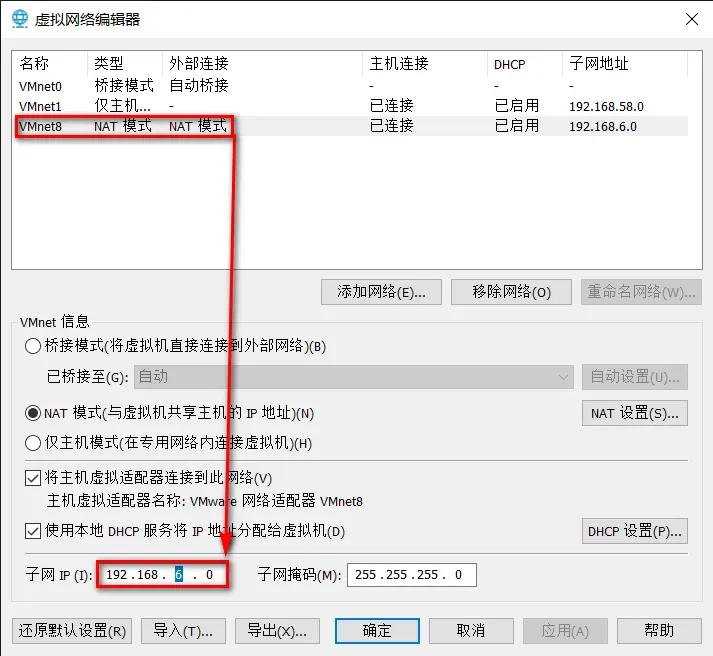Click the 子网 IP address input field
Screen dimensions: 713x656
tap(163, 574)
